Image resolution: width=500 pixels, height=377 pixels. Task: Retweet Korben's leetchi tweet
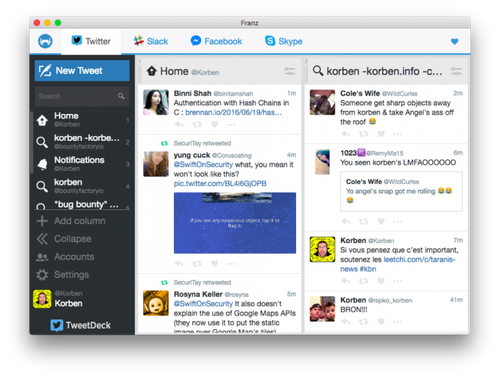click(363, 281)
